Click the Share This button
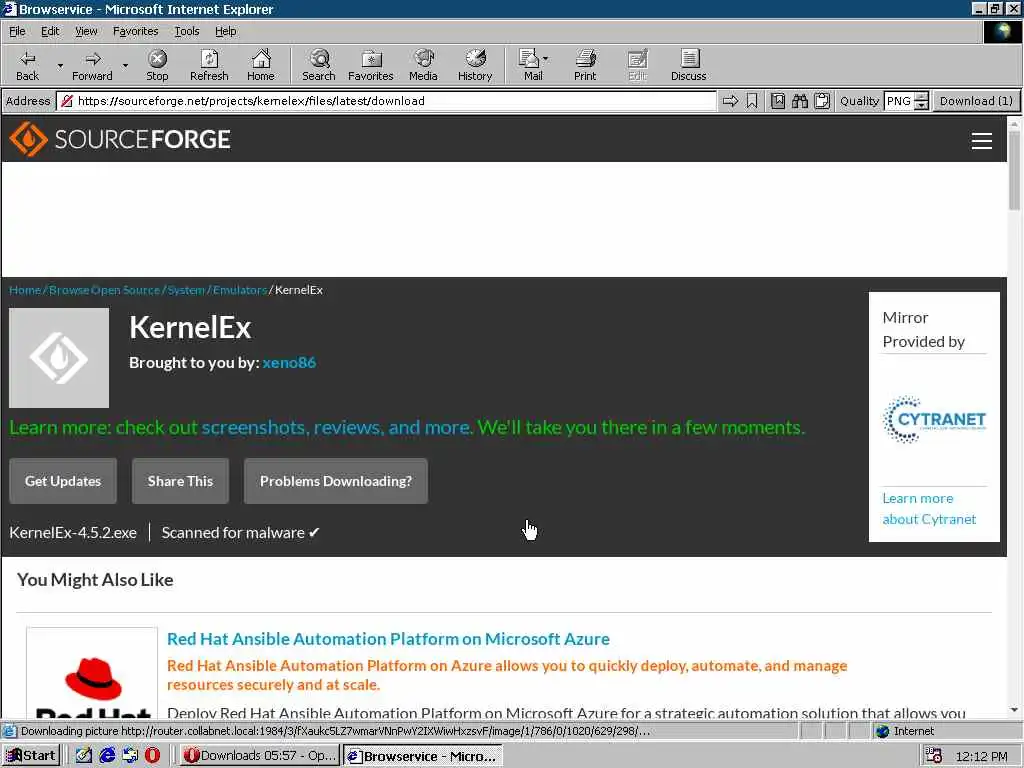The height and width of the screenshot is (768, 1024). 180,481
